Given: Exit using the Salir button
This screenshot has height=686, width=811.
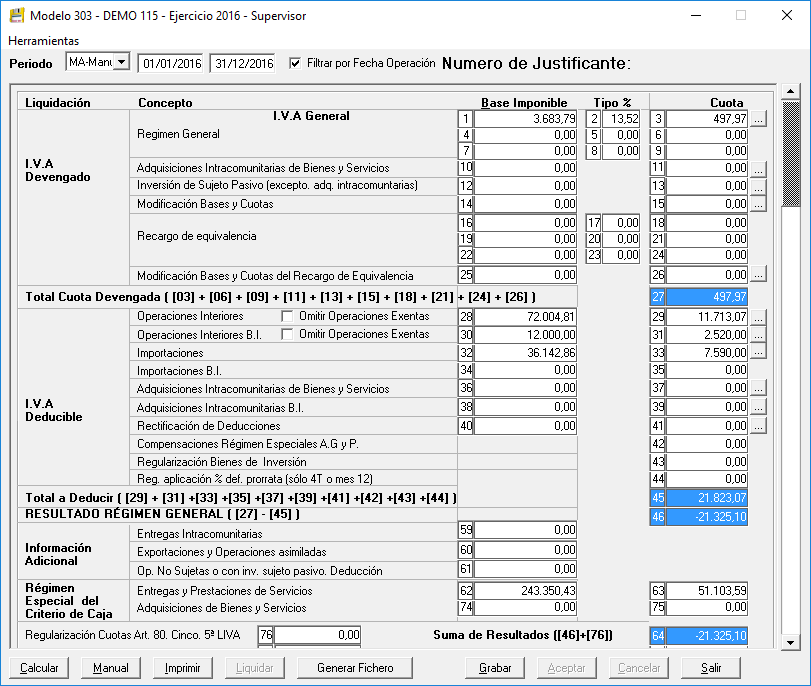Looking at the screenshot, I should (x=711, y=668).
